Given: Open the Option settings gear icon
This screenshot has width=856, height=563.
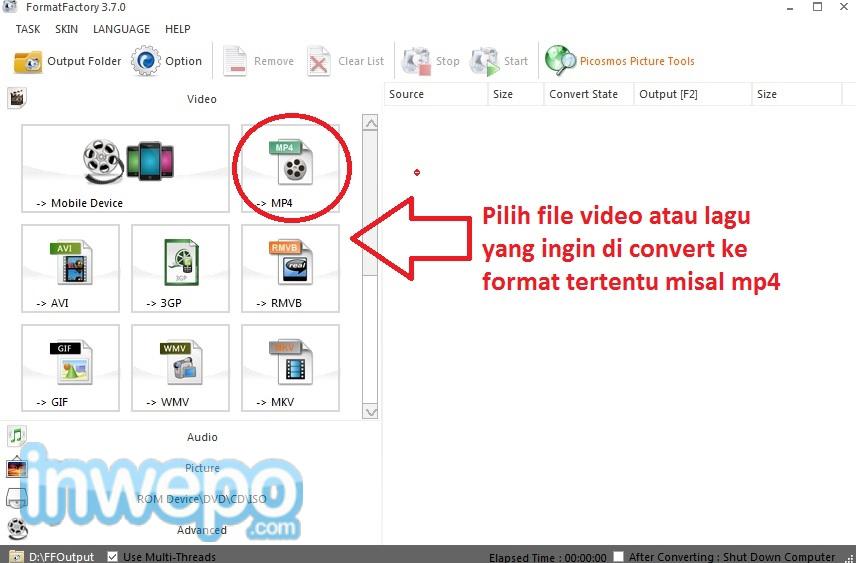Looking at the screenshot, I should pyautogui.click(x=146, y=61).
